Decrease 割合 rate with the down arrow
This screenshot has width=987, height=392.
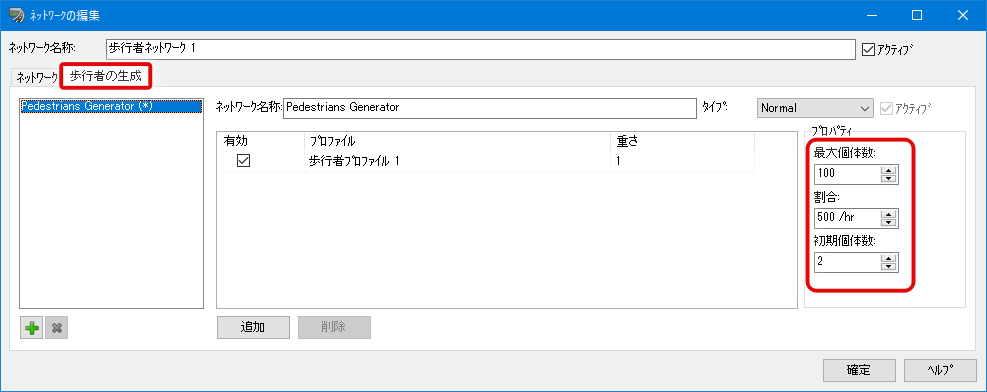tap(889, 223)
